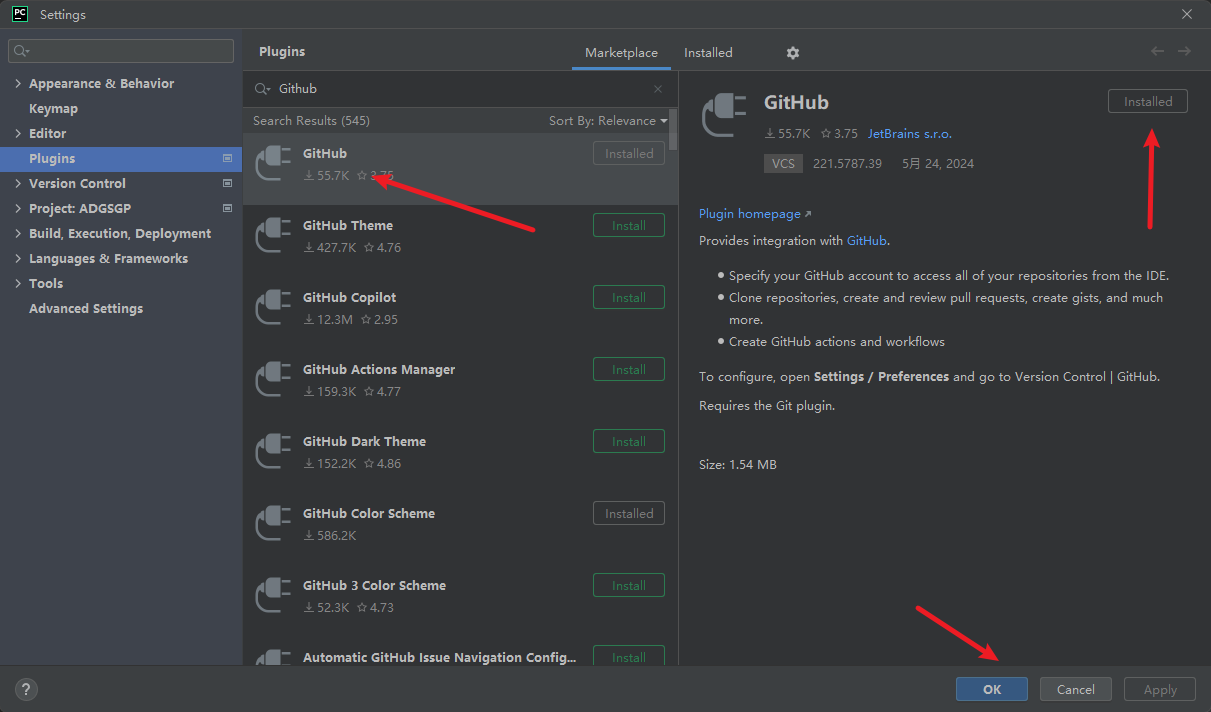Focus the settings search field
The height and width of the screenshot is (712, 1211).
coord(121,51)
